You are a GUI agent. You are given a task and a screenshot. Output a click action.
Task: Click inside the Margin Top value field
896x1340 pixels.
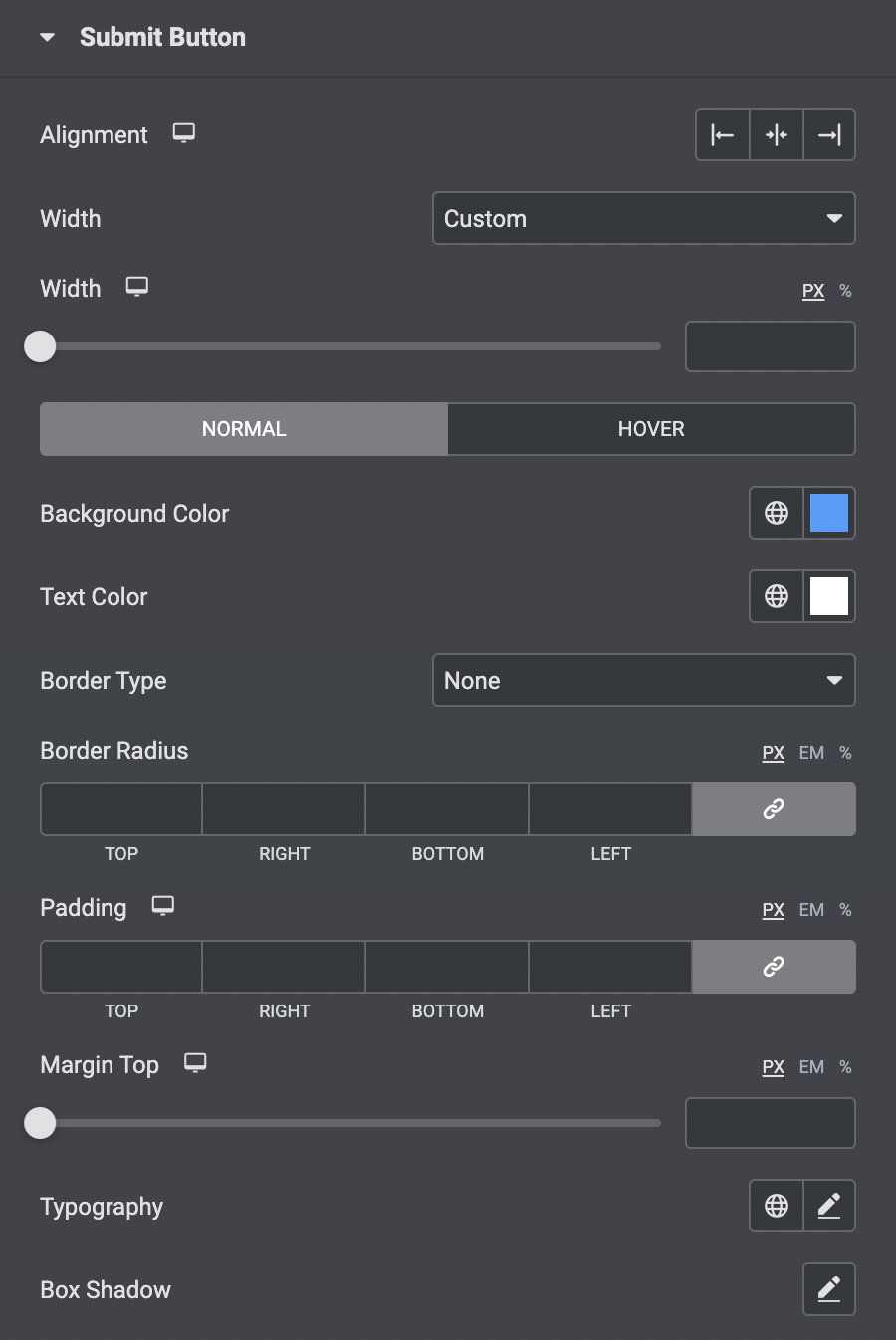tap(770, 1123)
